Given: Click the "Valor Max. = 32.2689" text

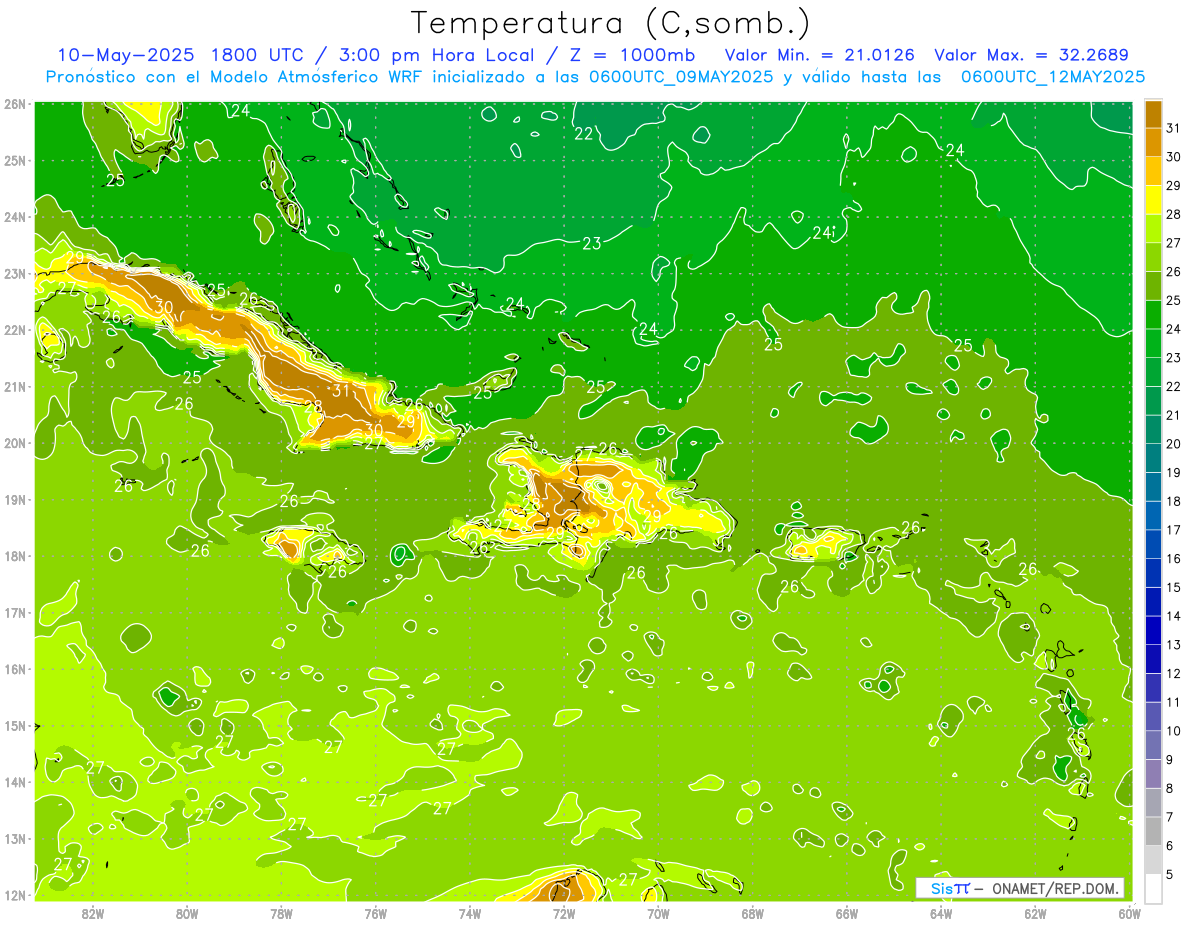Looking at the screenshot, I should click(x=1033, y=55).
